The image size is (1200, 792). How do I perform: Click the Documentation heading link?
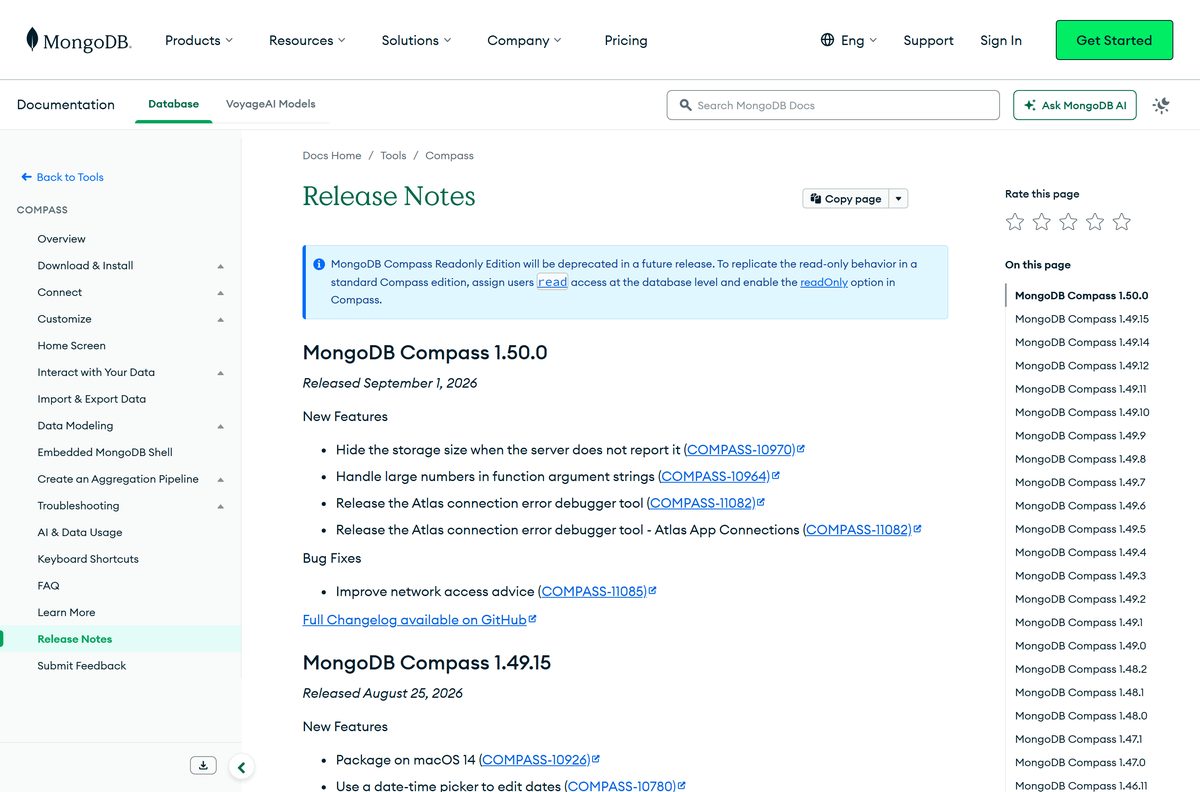pyautogui.click(x=66, y=104)
